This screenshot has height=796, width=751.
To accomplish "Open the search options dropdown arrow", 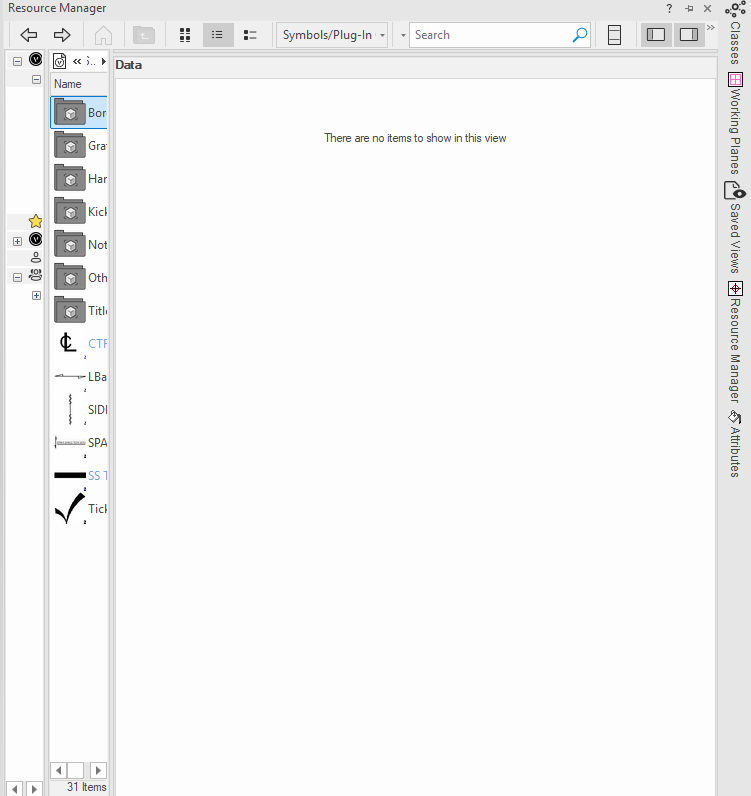I will click(x=403, y=35).
